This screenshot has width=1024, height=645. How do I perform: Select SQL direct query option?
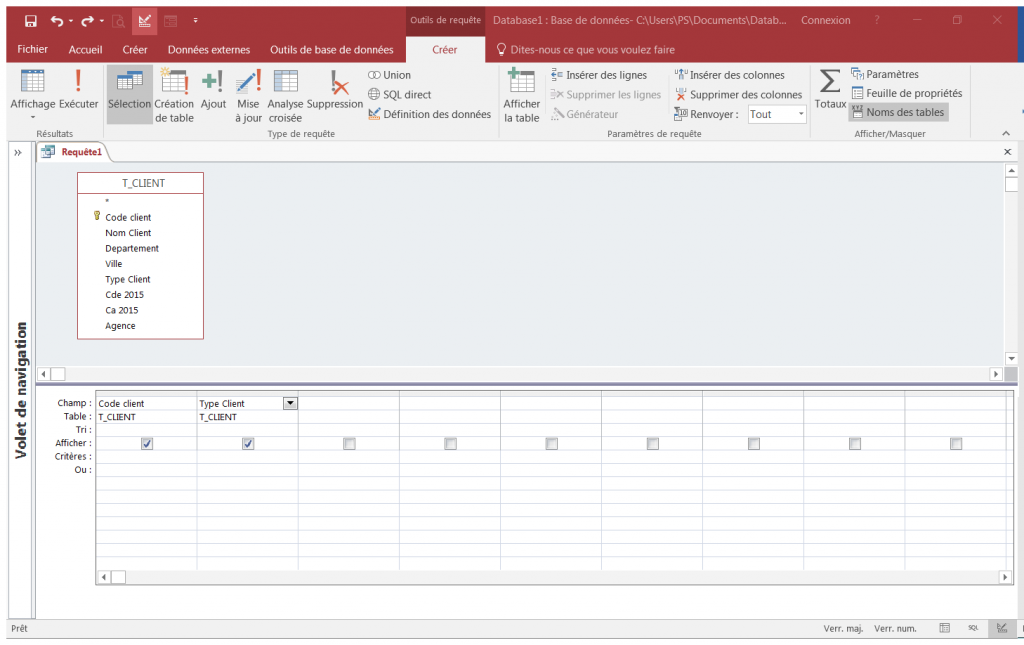coord(400,95)
